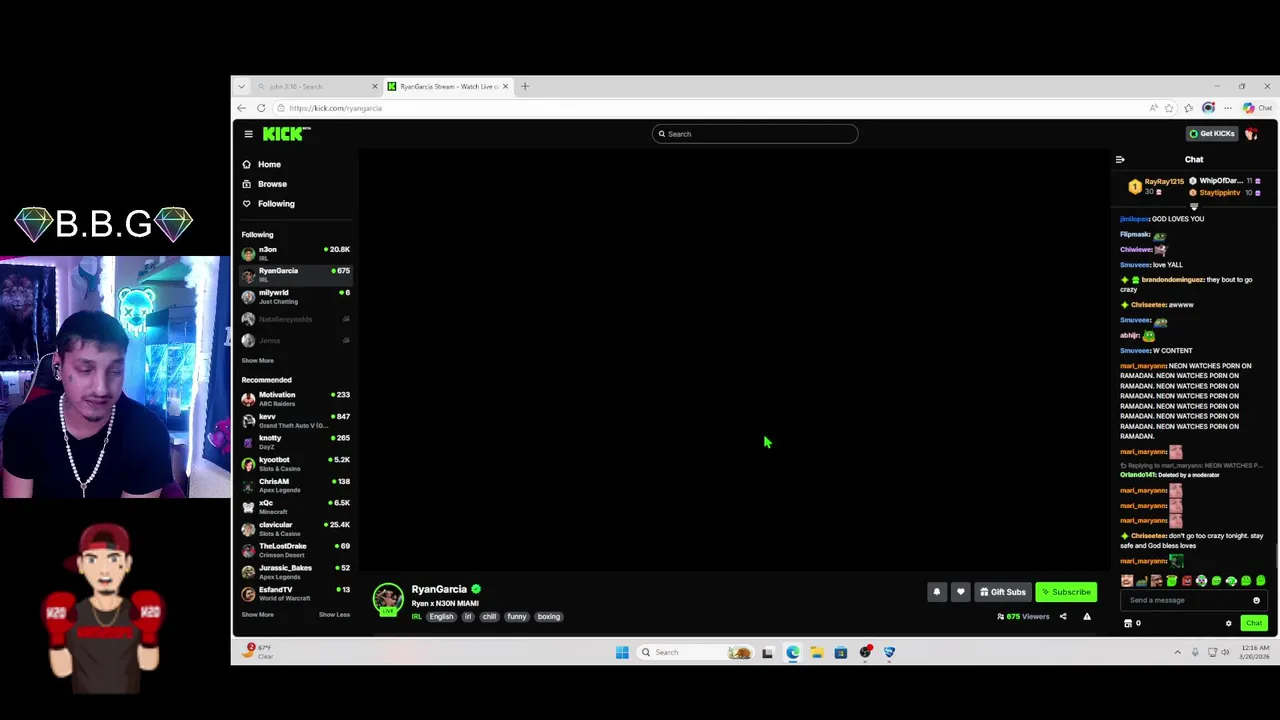Viewport: 1280px width, 720px height.
Task: Pick the first face emote in the quick emote bar
Action: (x=1127, y=581)
